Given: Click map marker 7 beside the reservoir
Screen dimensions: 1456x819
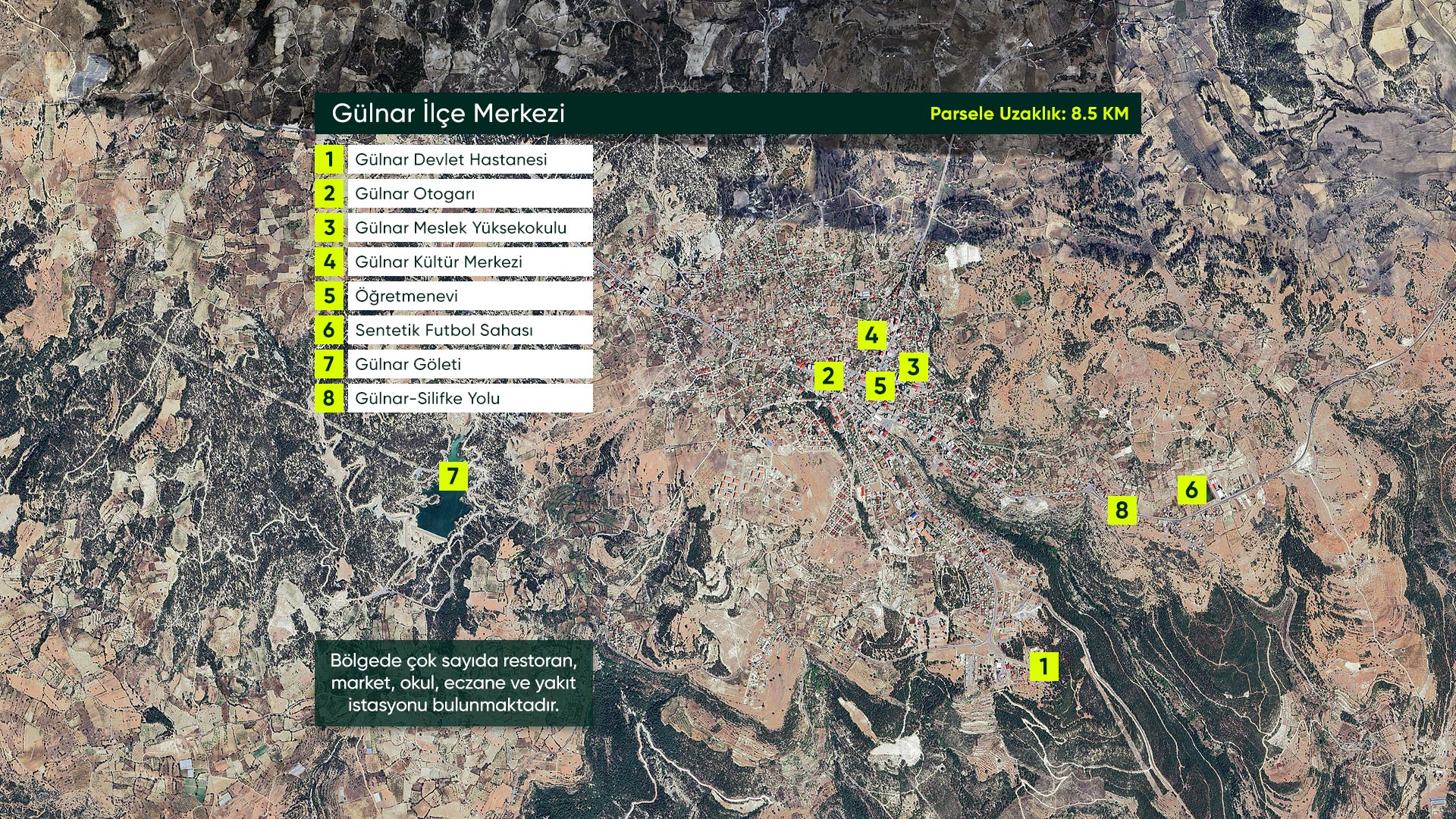Looking at the screenshot, I should point(453,476).
